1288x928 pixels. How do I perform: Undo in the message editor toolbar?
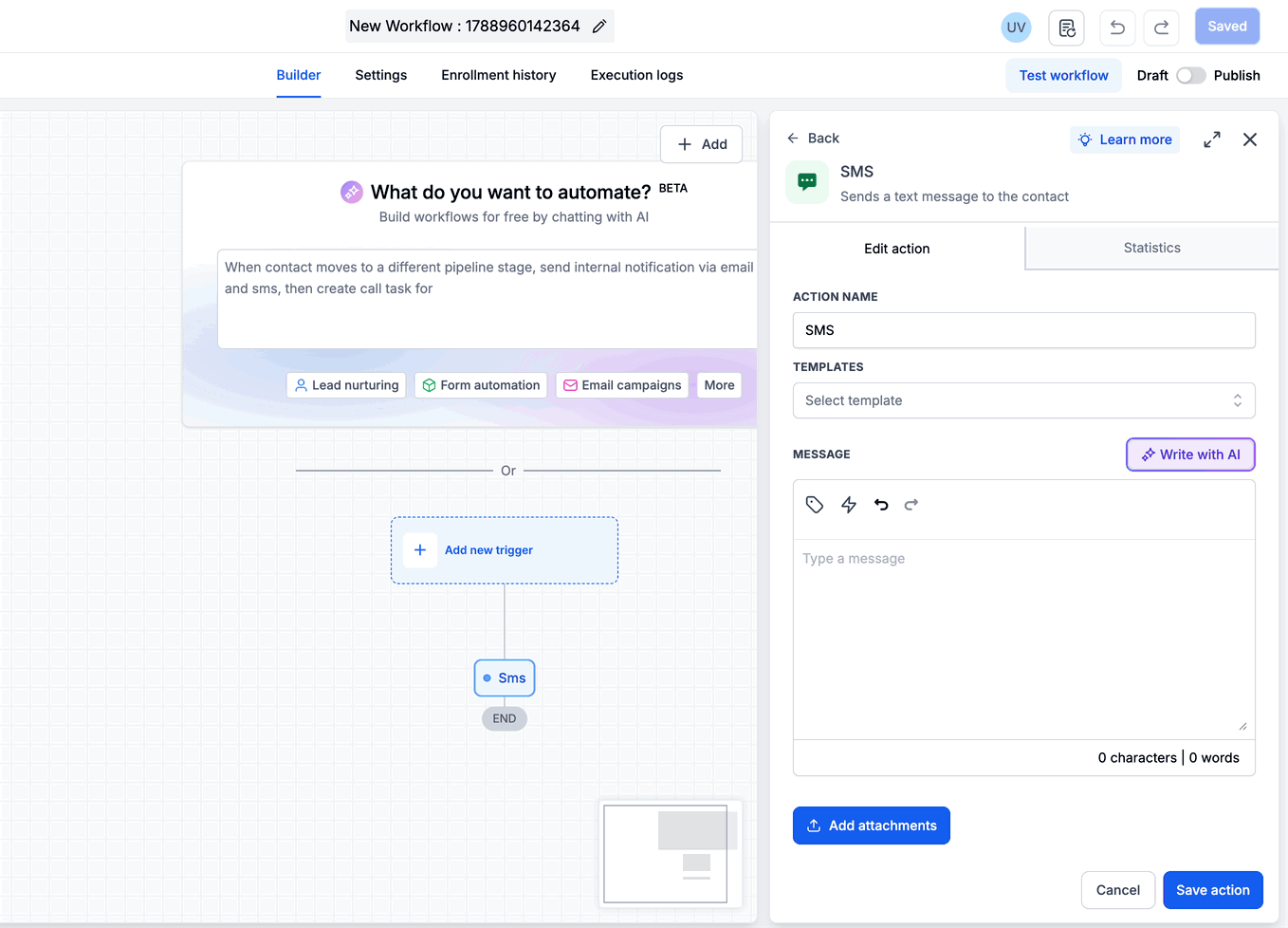click(x=881, y=505)
